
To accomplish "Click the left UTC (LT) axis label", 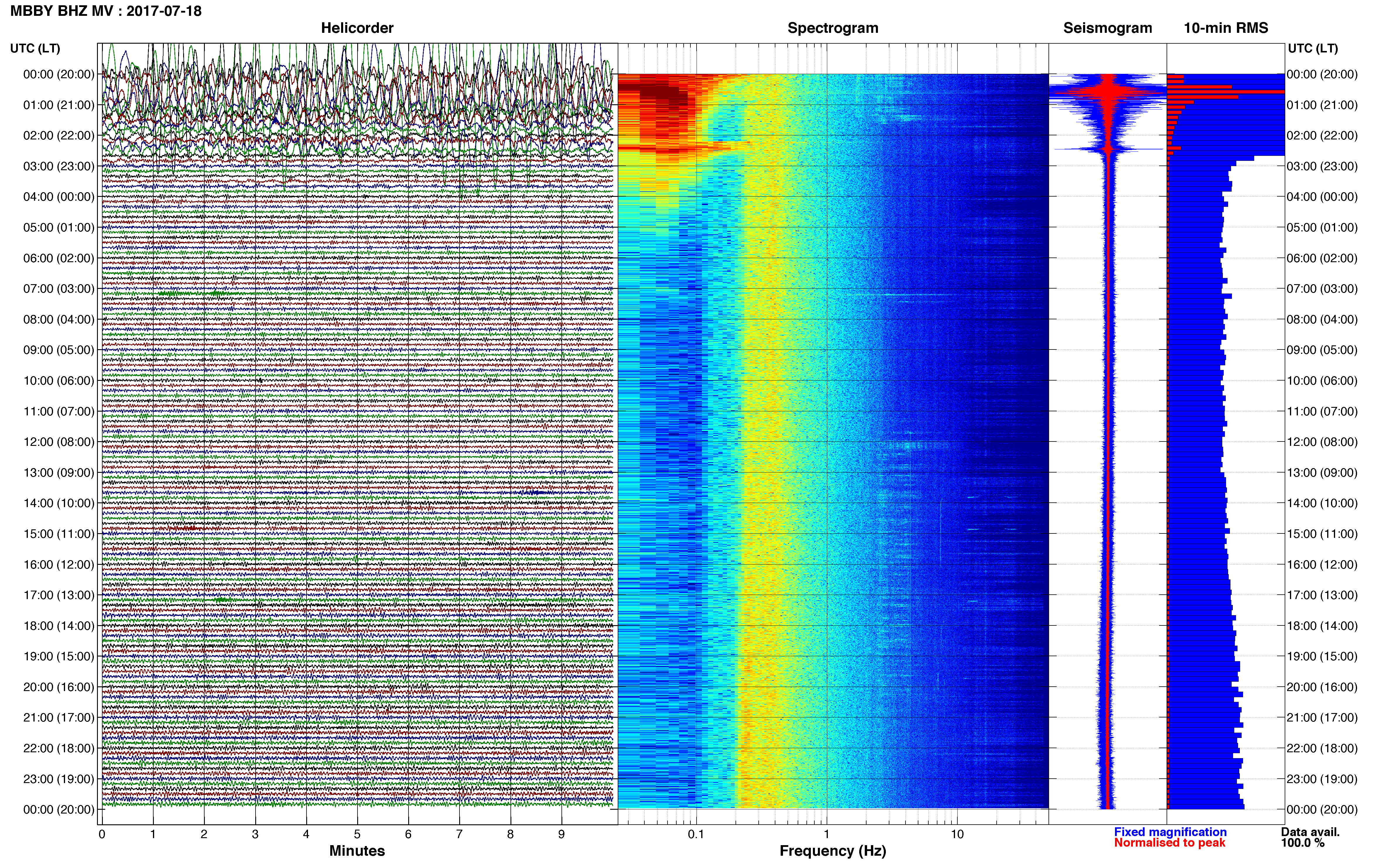I will click(x=35, y=48).
